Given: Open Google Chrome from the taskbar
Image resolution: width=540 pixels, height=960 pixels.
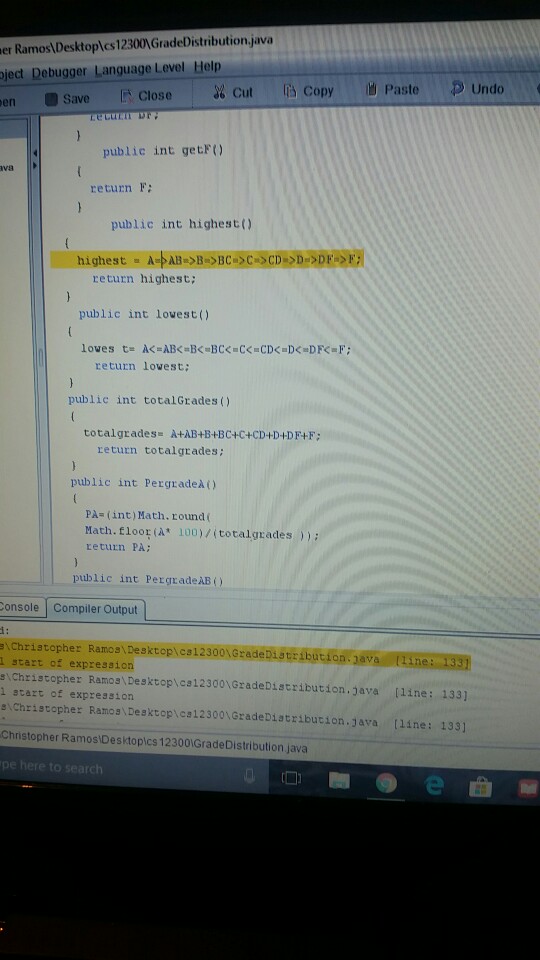Looking at the screenshot, I should (386, 782).
